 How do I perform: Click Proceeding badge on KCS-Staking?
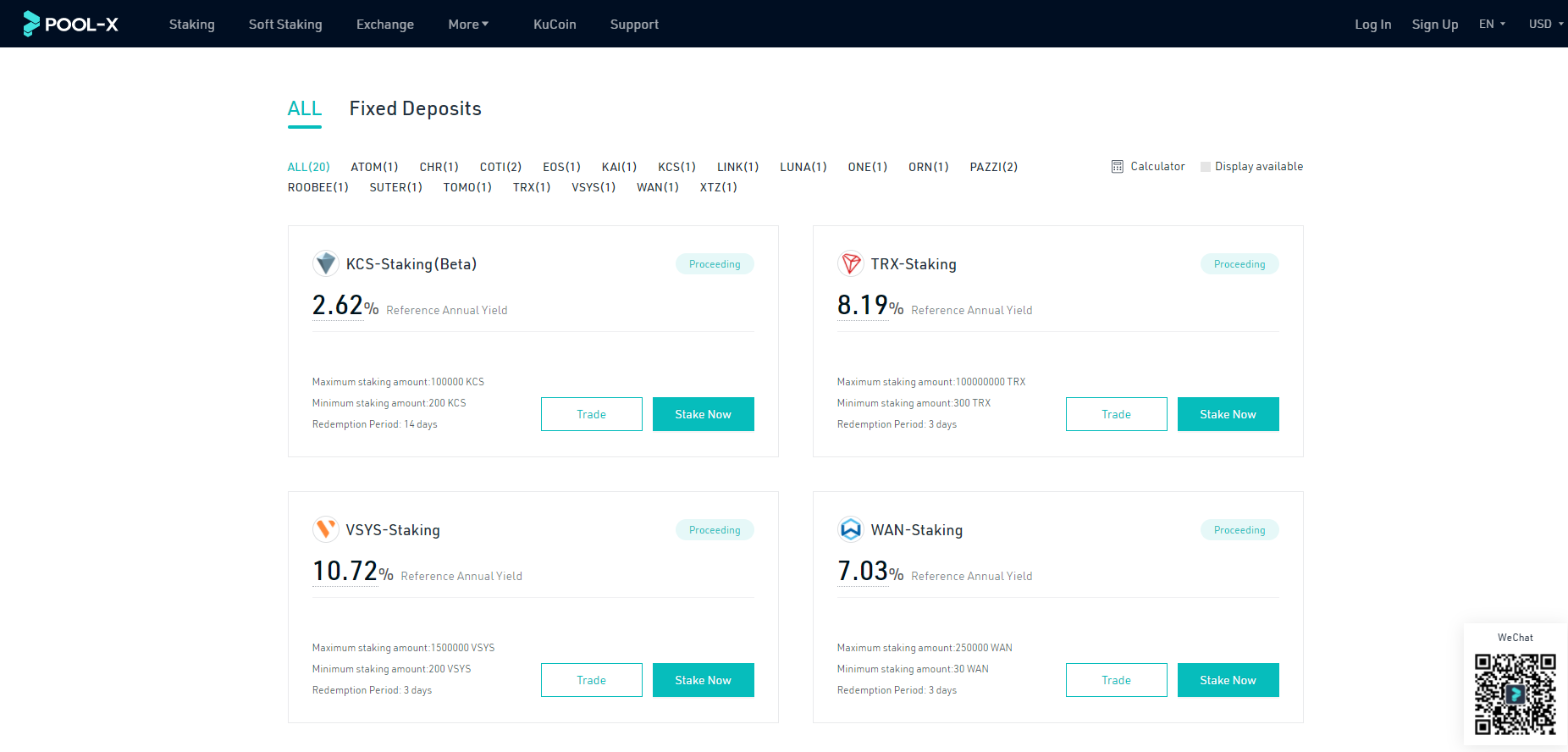(715, 264)
